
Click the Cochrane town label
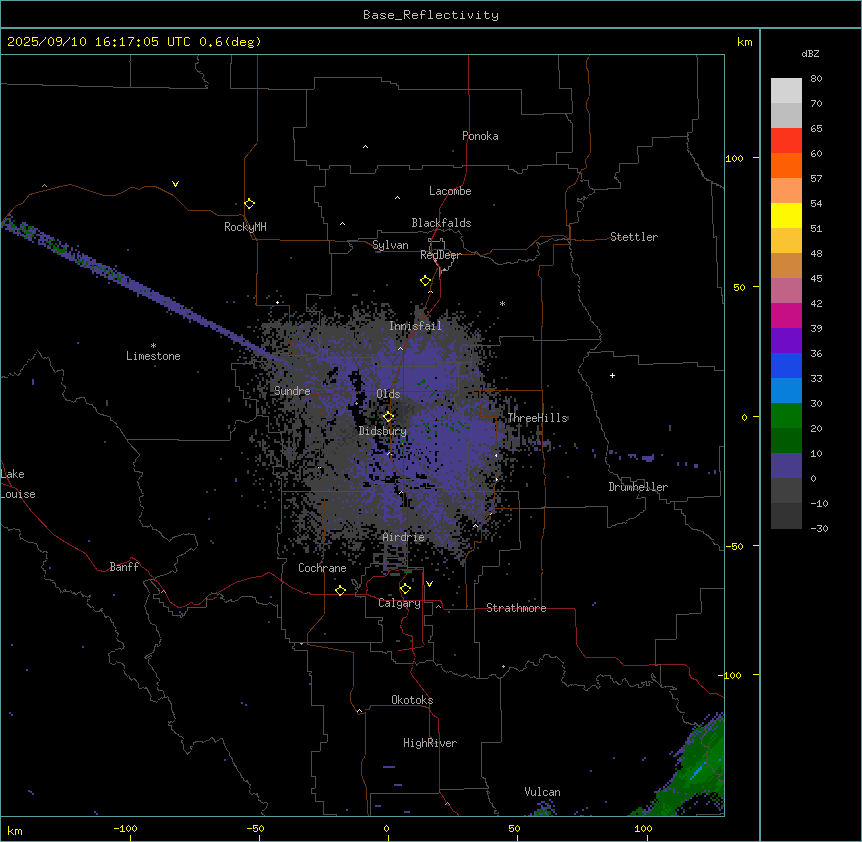322,568
